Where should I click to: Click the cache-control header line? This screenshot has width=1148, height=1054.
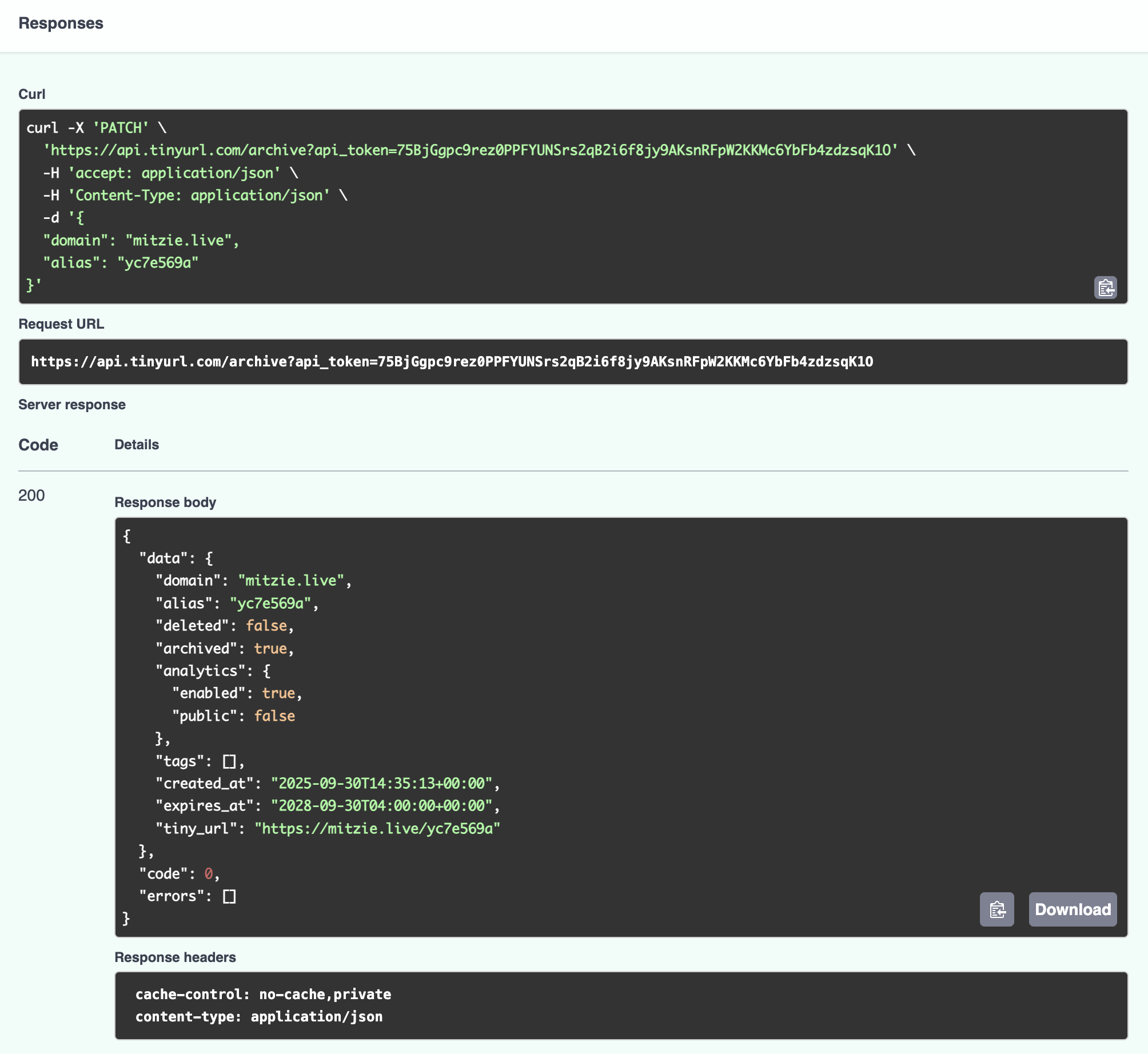click(x=263, y=995)
